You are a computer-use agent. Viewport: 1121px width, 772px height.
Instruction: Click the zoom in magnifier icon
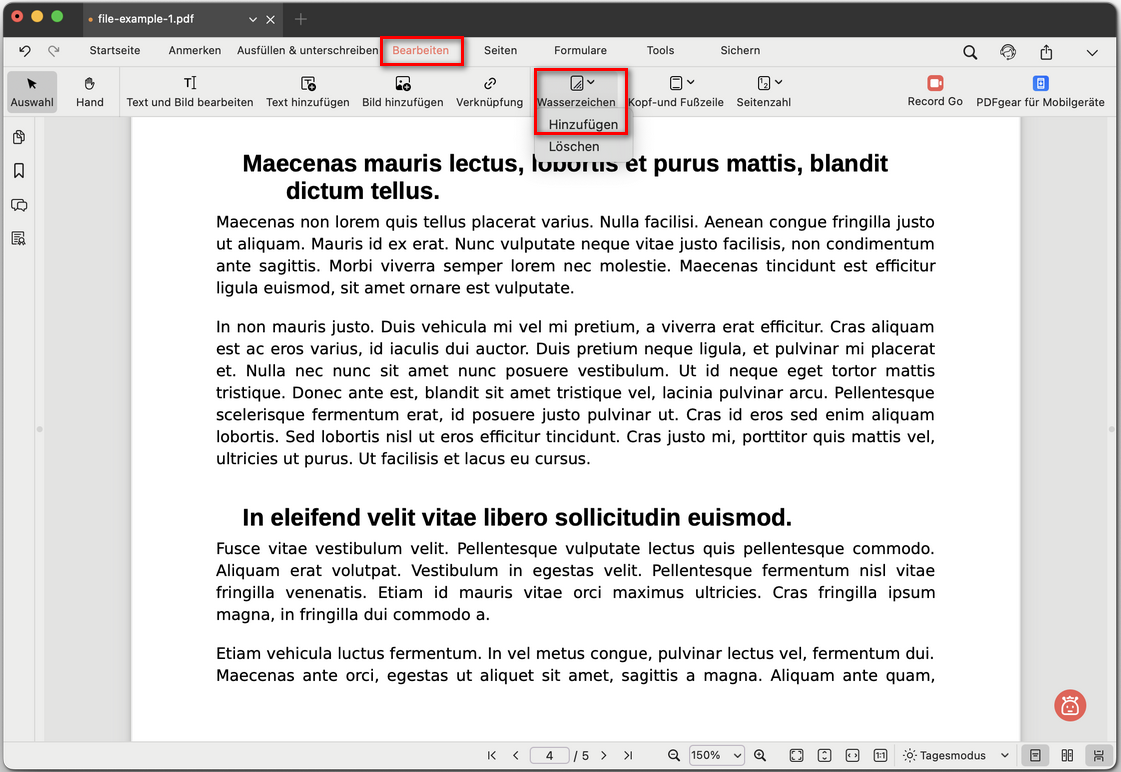coord(760,756)
